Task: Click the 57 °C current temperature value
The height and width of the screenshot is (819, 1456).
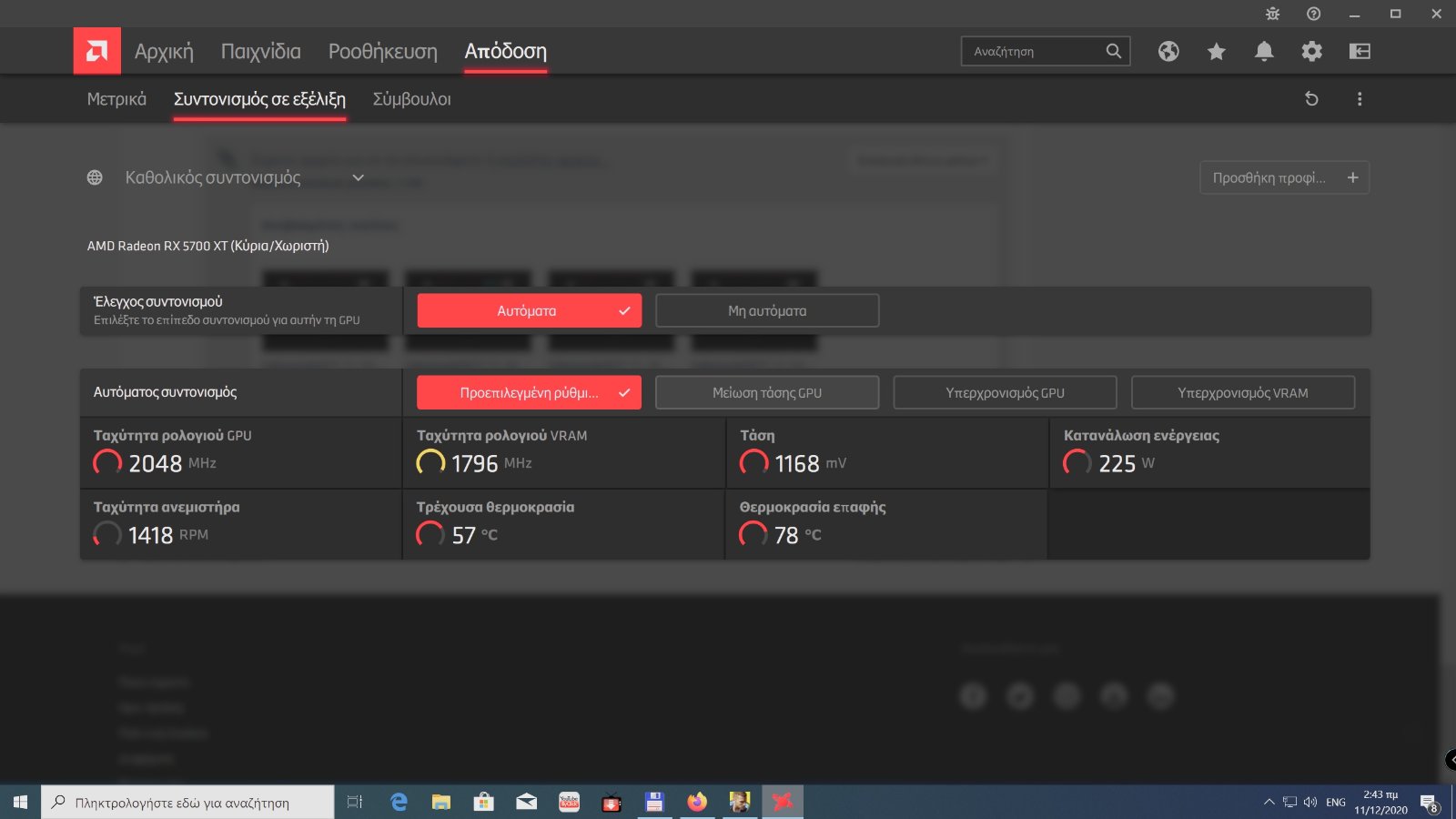Action: [x=464, y=535]
